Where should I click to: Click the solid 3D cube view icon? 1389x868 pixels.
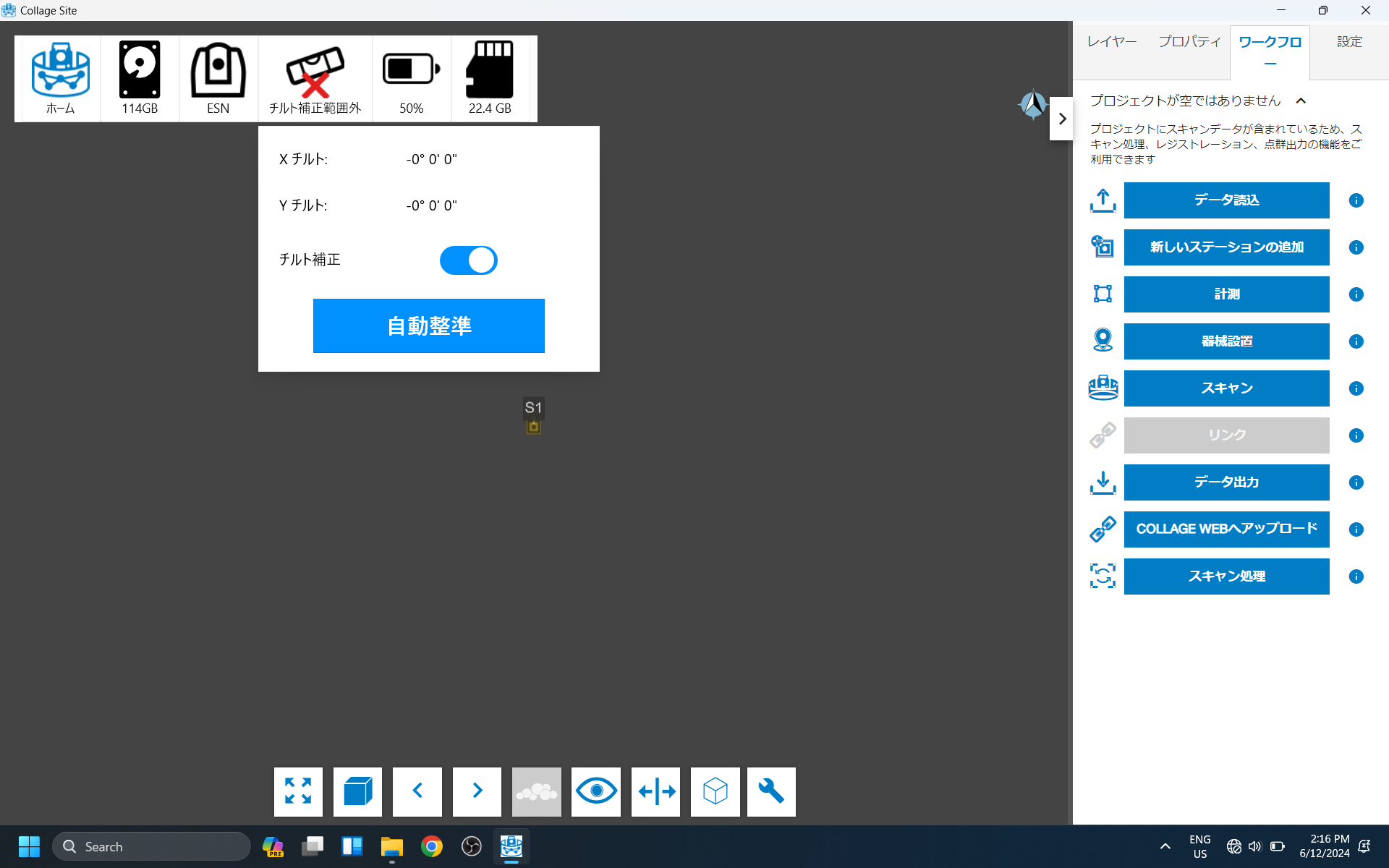(357, 791)
